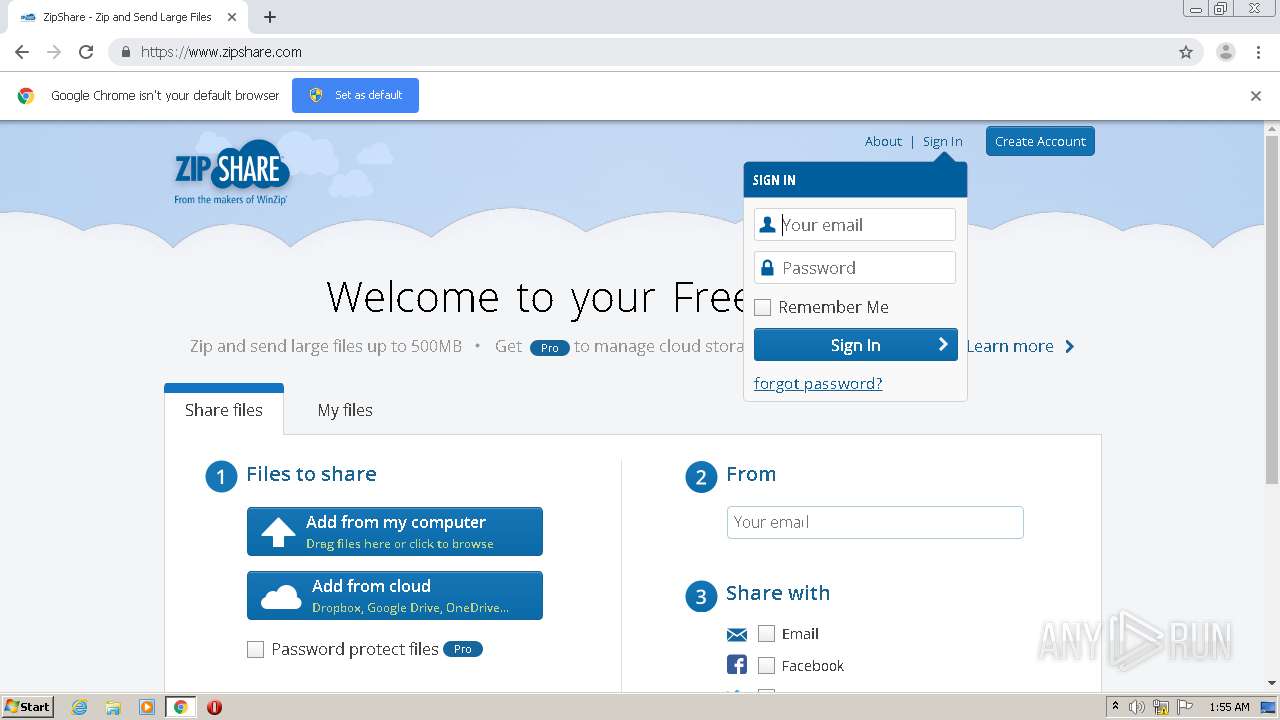Click the browser forward arrow
The width and height of the screenshot is (1280, 720).
click(54, 52)
